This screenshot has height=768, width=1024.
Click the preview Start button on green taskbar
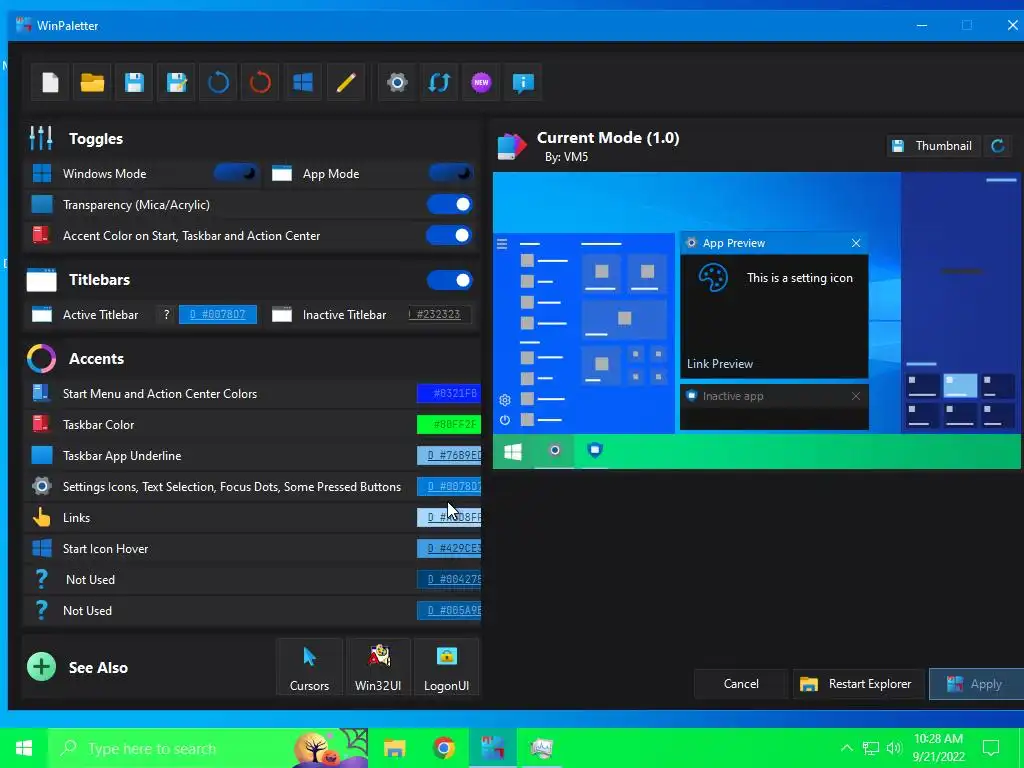[x=513, y=451]
